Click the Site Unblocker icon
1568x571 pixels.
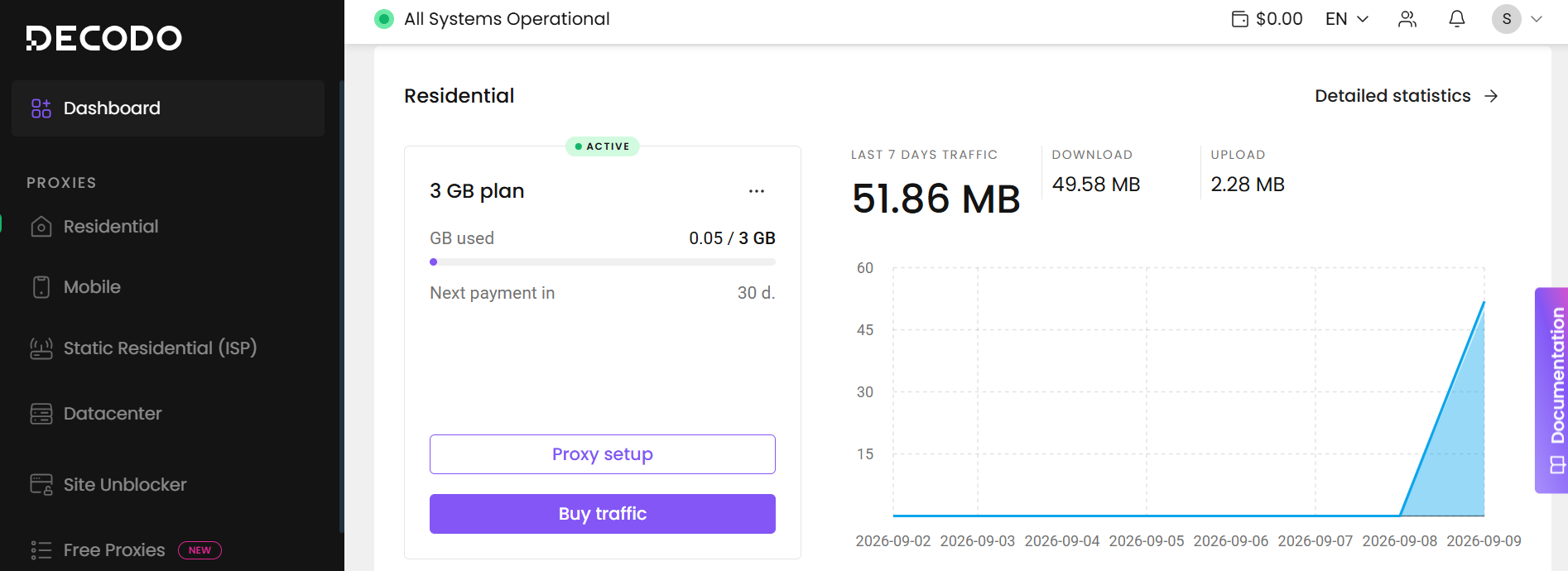coord(41,485)
